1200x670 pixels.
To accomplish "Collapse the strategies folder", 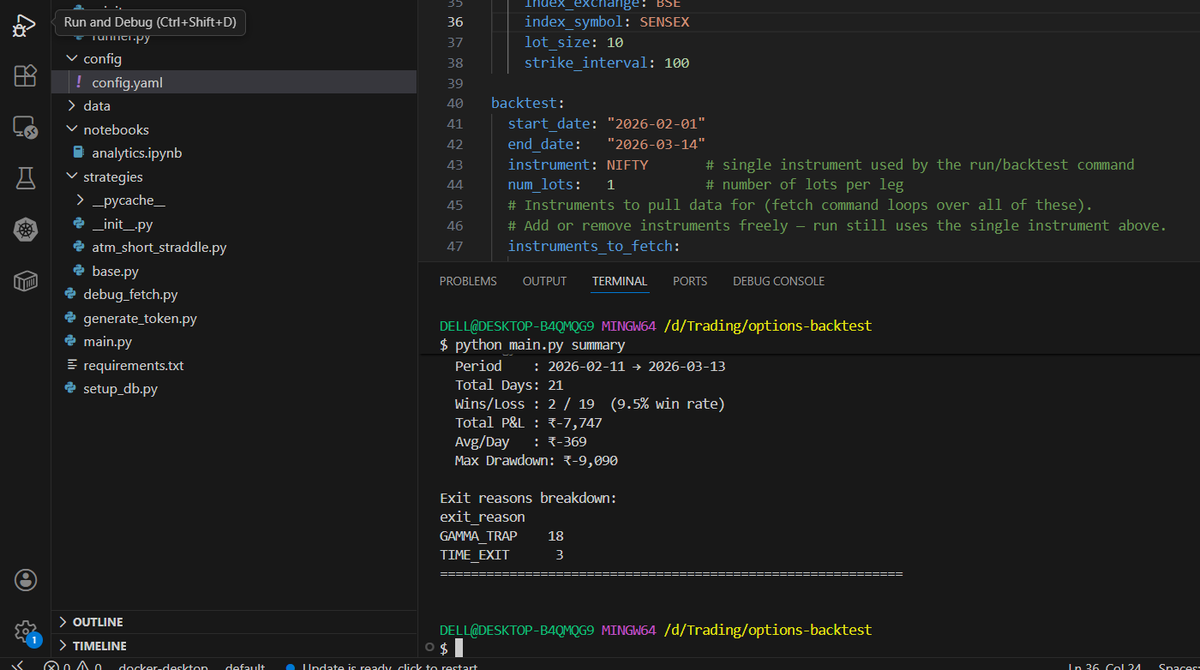I will [71, 177].
